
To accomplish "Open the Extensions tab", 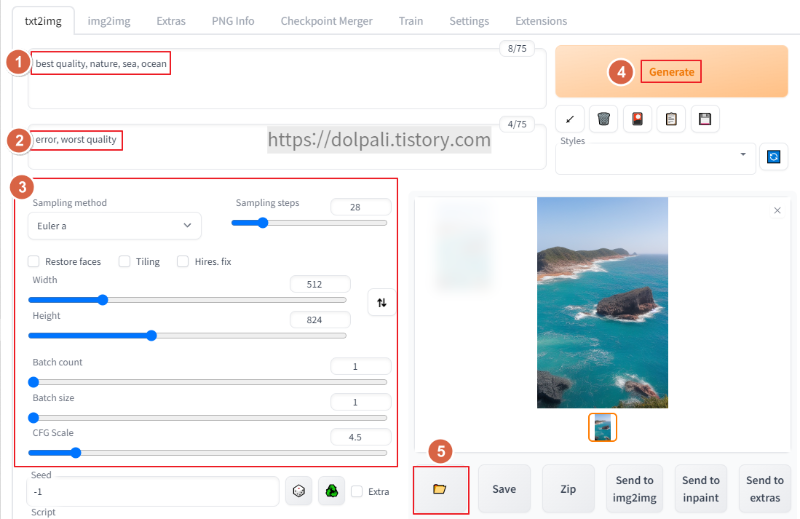I will tap(541, 21).
